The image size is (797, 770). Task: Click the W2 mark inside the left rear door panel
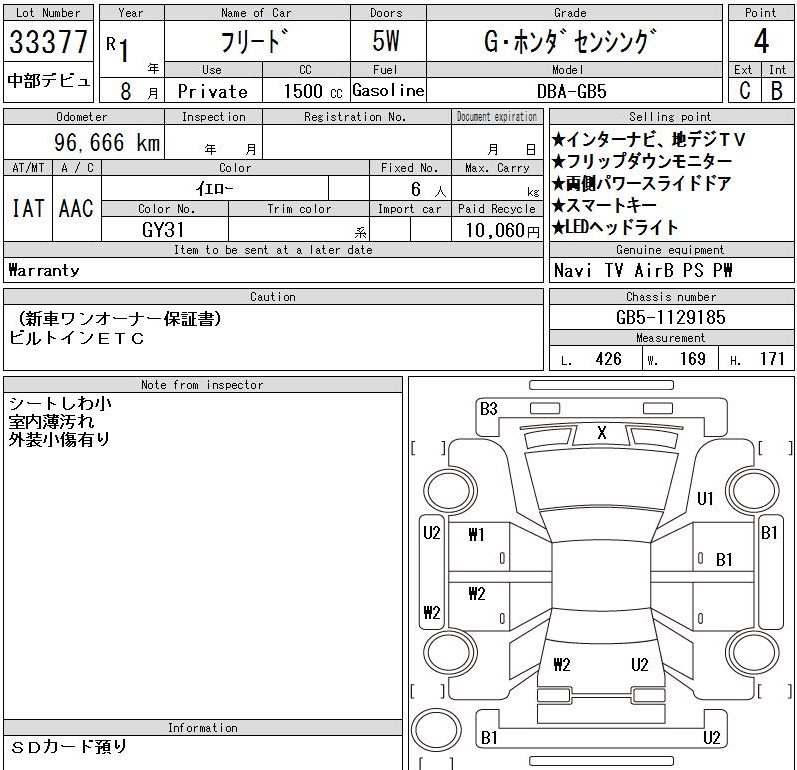coord(477,593)
